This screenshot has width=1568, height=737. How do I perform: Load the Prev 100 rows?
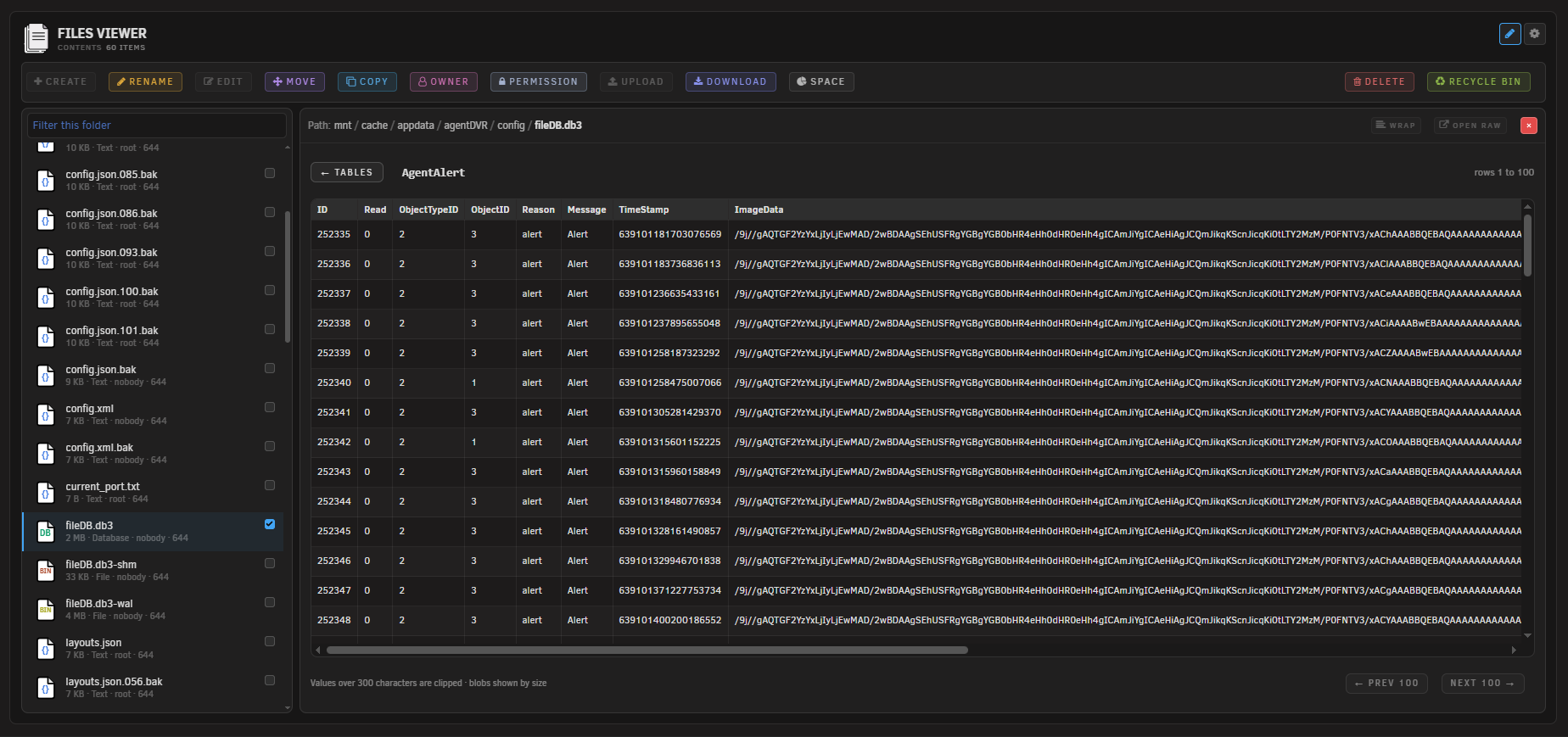tap(1386, 683)
